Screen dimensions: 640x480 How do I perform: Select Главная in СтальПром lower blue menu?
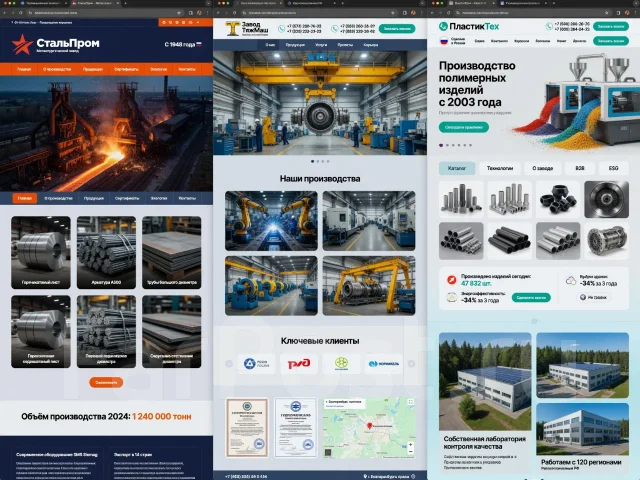click(24, 198)
